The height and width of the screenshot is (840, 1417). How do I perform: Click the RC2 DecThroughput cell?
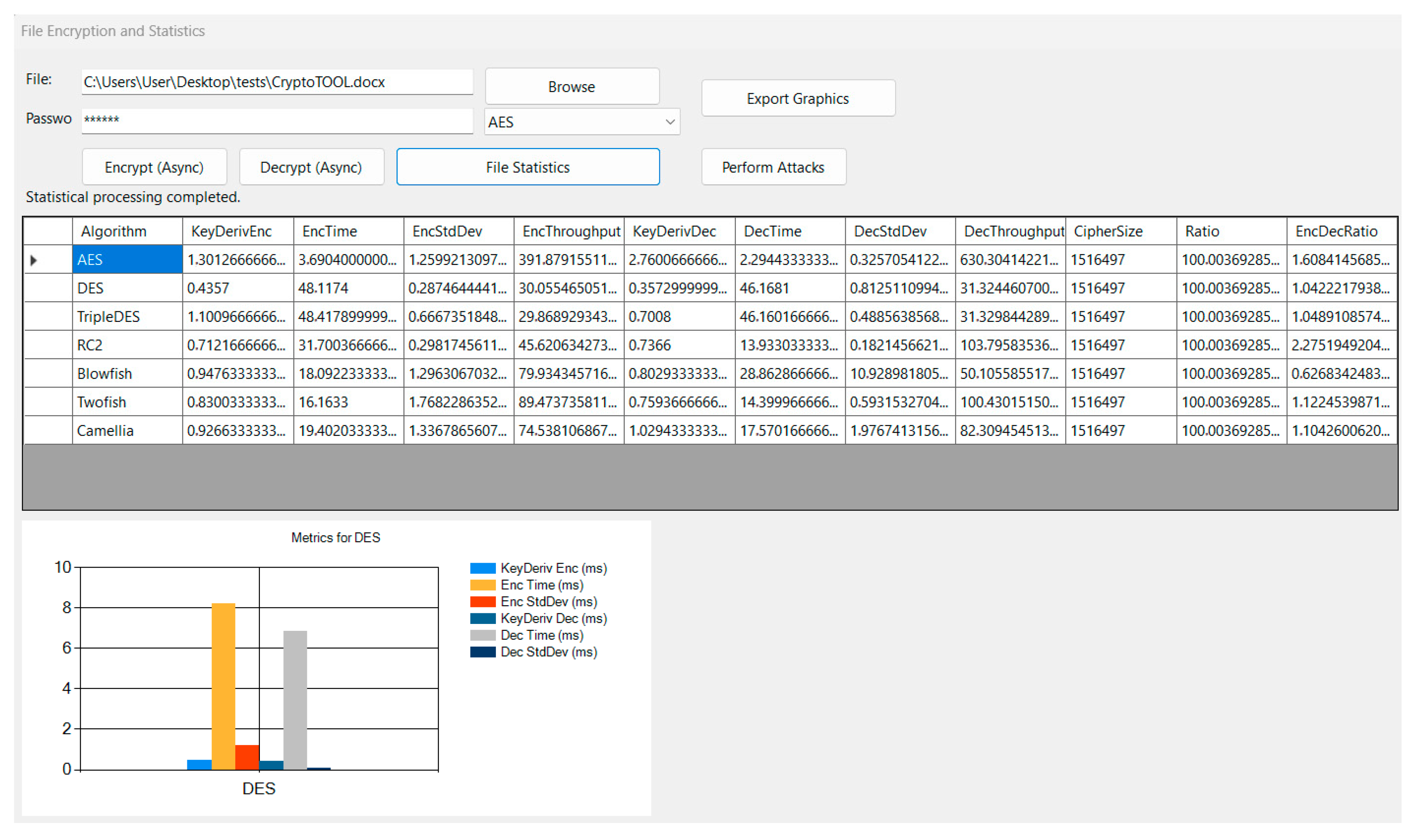click(1010, 345)
